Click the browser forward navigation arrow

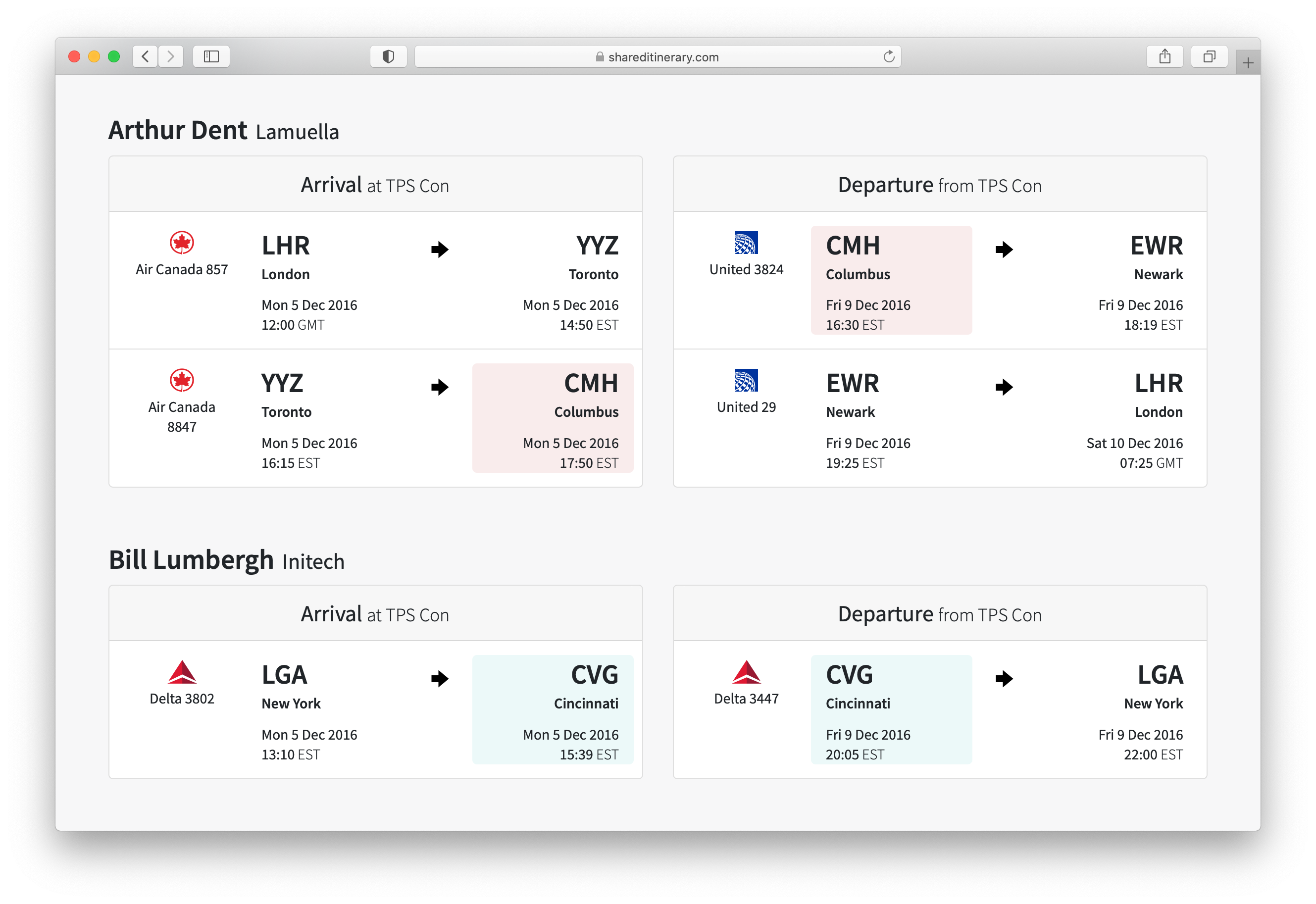pyautogui.click(x=172, y=57)
